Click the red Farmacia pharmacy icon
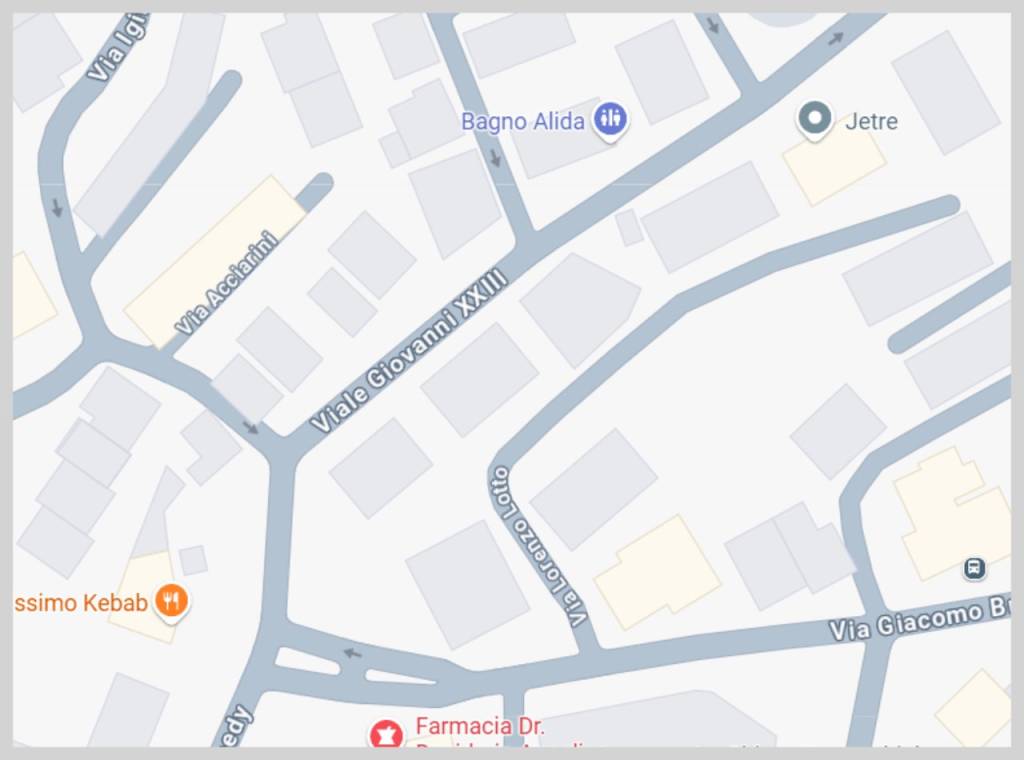The image size is (1024, 760). pyautogui.click(x=387, y=735)
